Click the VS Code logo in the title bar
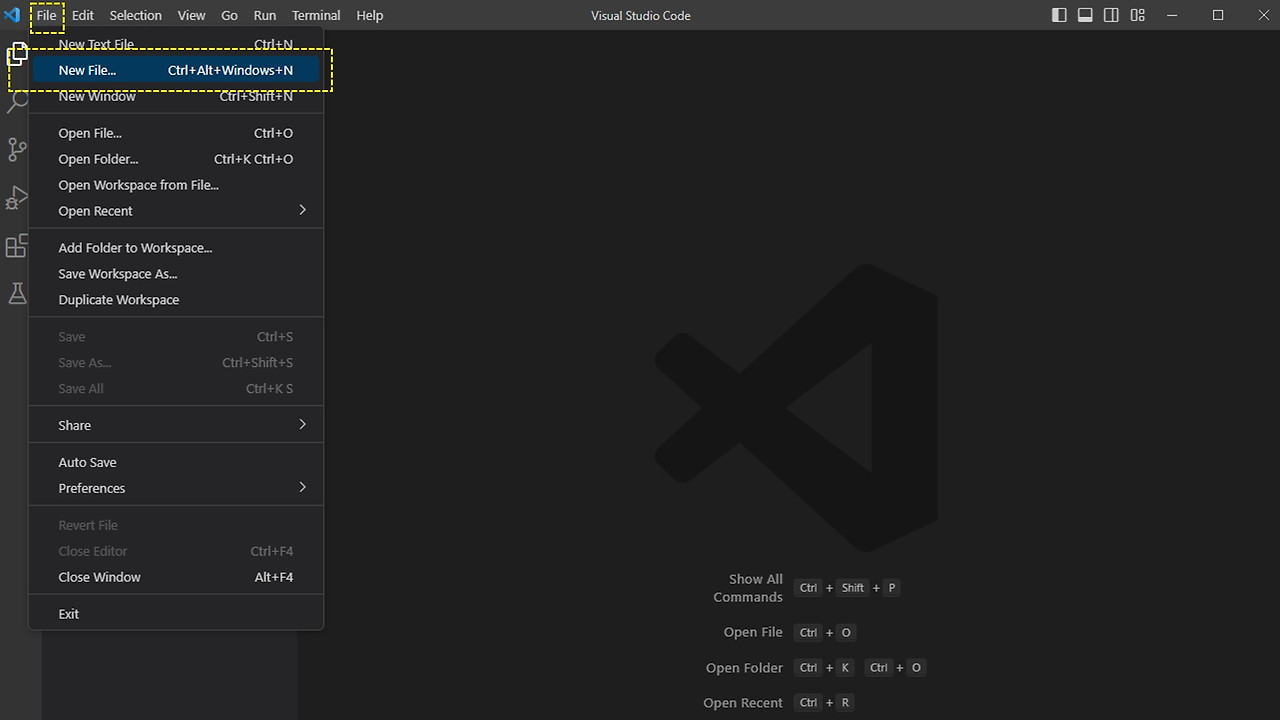 tap(13, 15)
